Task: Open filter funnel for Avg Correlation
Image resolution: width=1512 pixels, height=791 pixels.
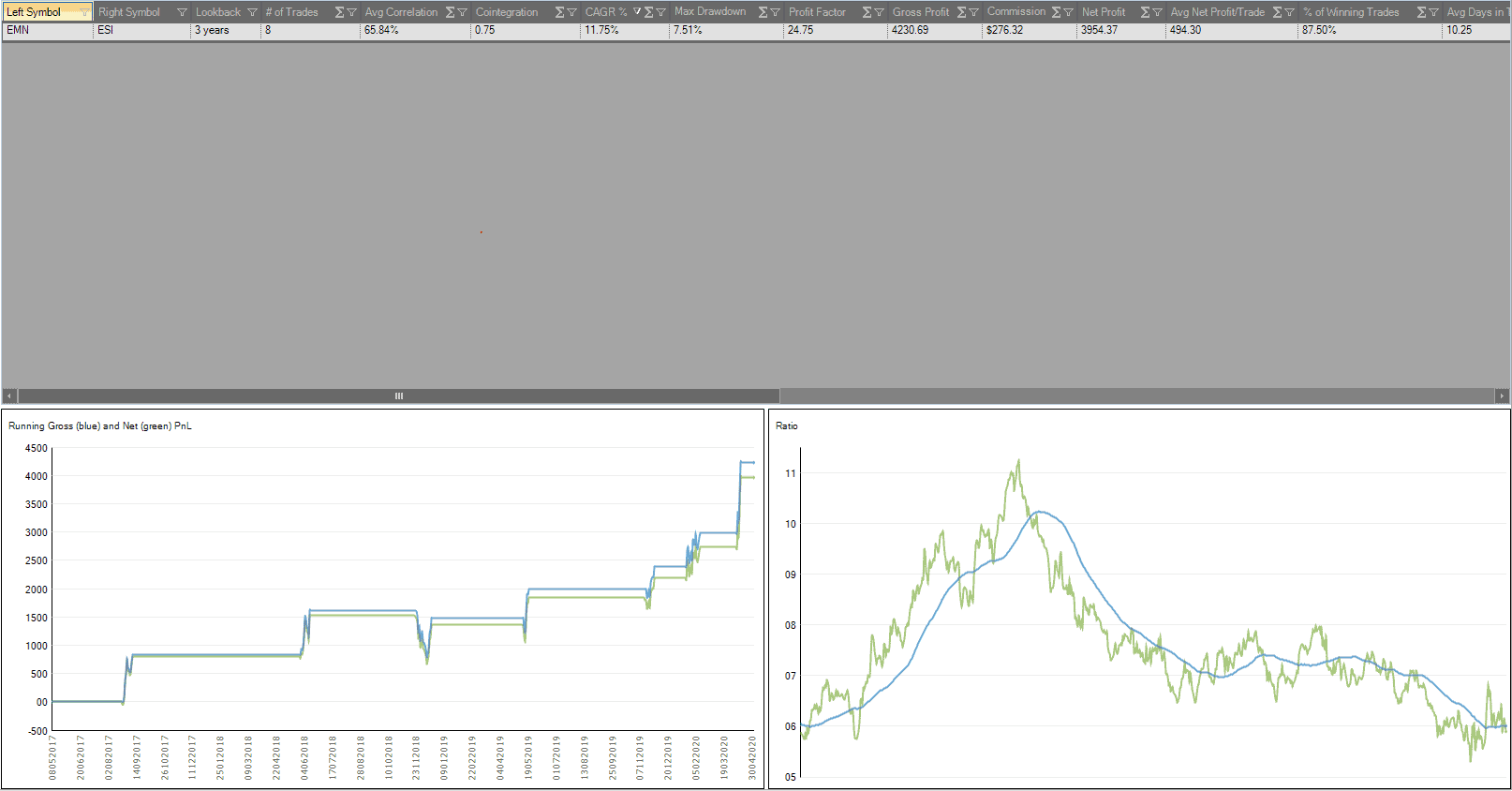Action: [x=462, y=12]
